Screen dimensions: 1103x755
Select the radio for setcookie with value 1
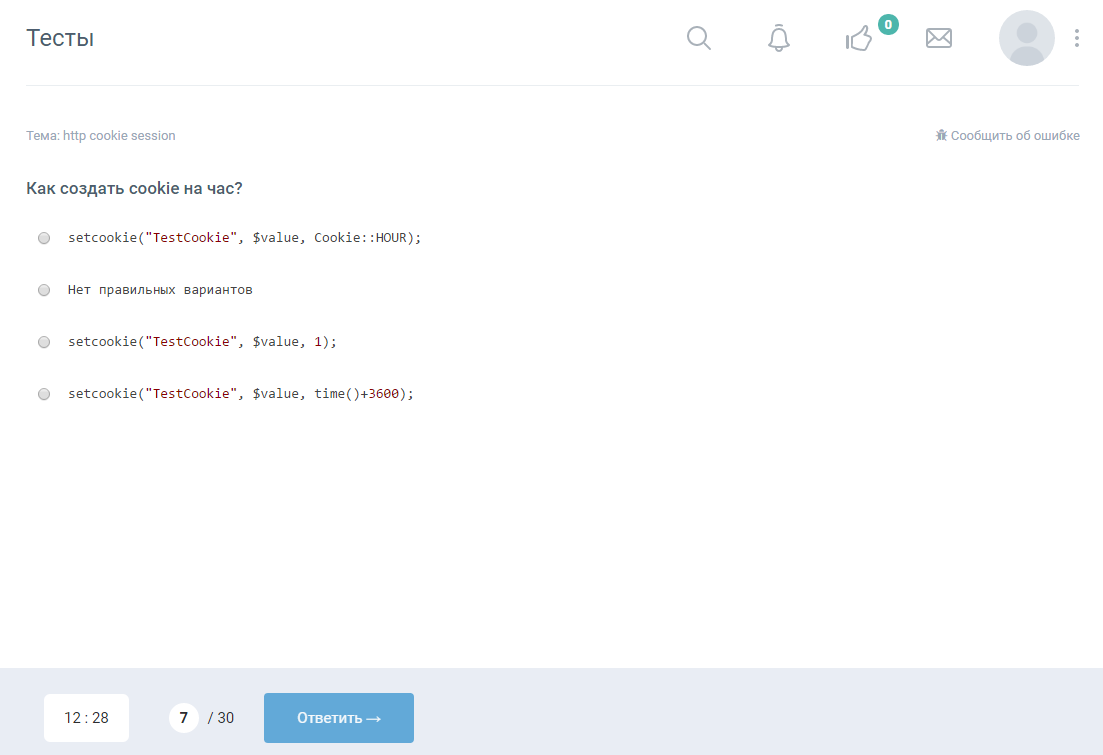[44, 342]
